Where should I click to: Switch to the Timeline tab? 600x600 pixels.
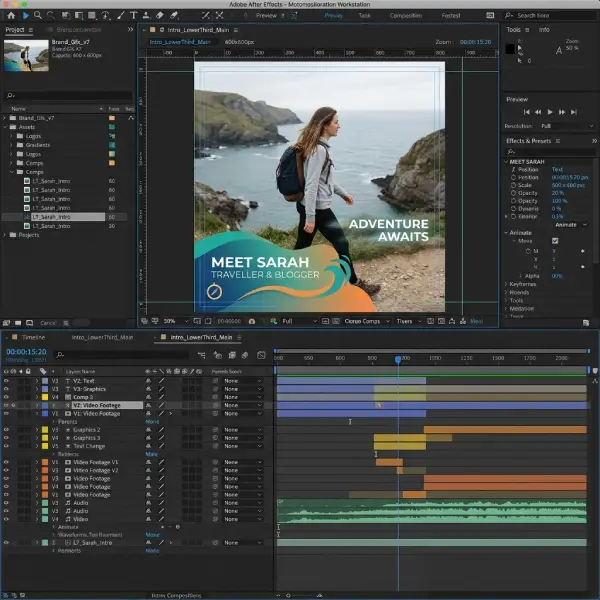(x=33, y=338)
